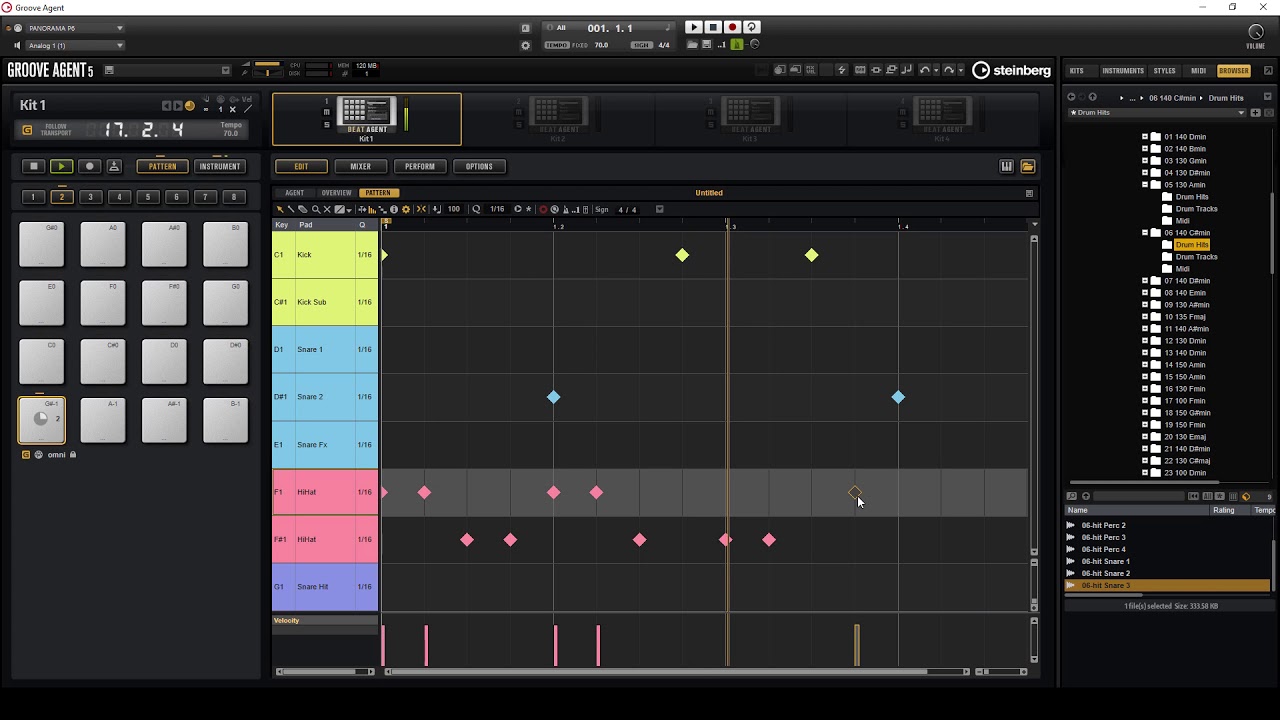Click the top transport Record button
1280x720 pixels.
[x=732, y=28]
